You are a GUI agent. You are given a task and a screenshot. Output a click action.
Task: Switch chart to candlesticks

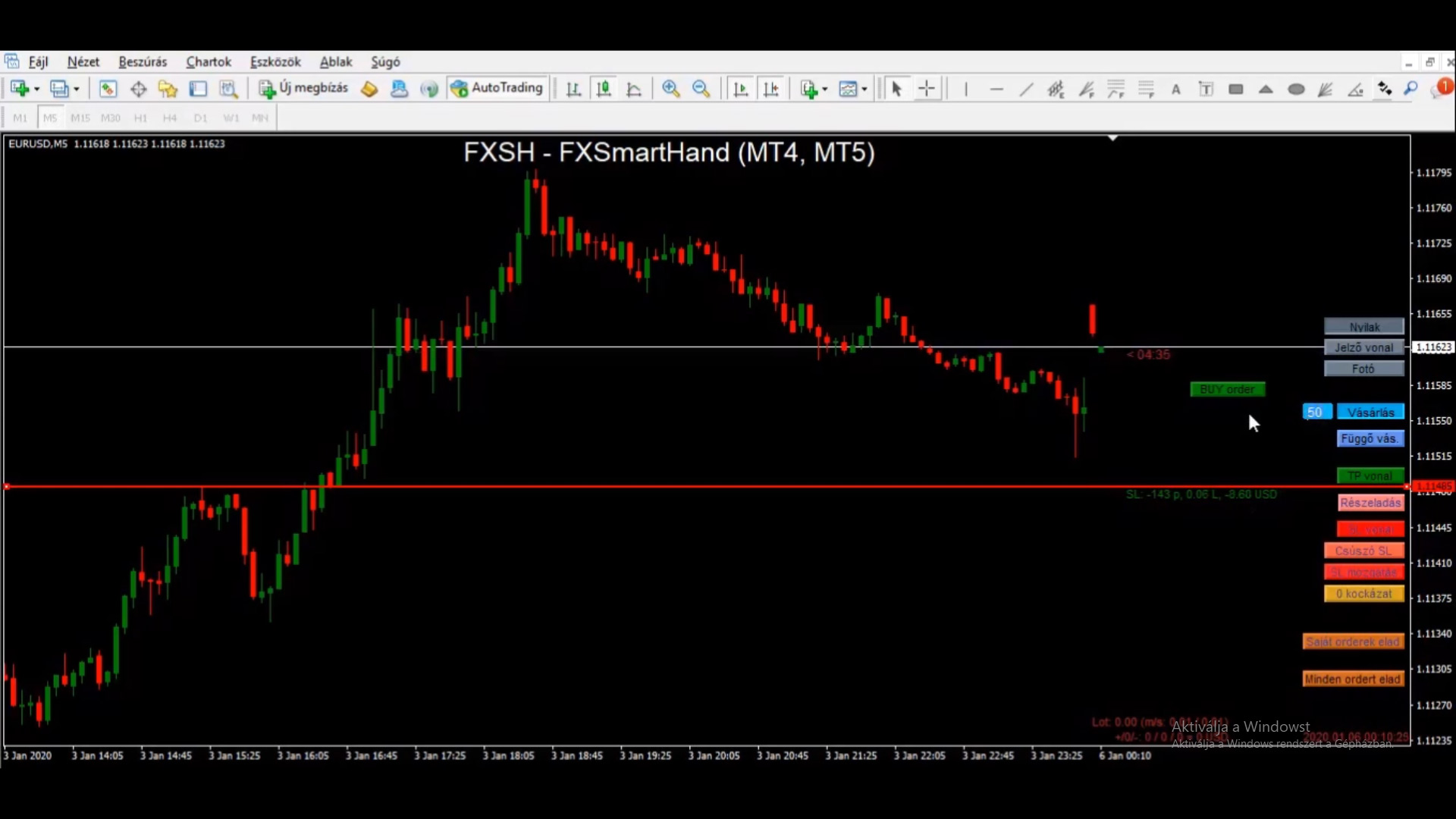(x=604, y=89)
